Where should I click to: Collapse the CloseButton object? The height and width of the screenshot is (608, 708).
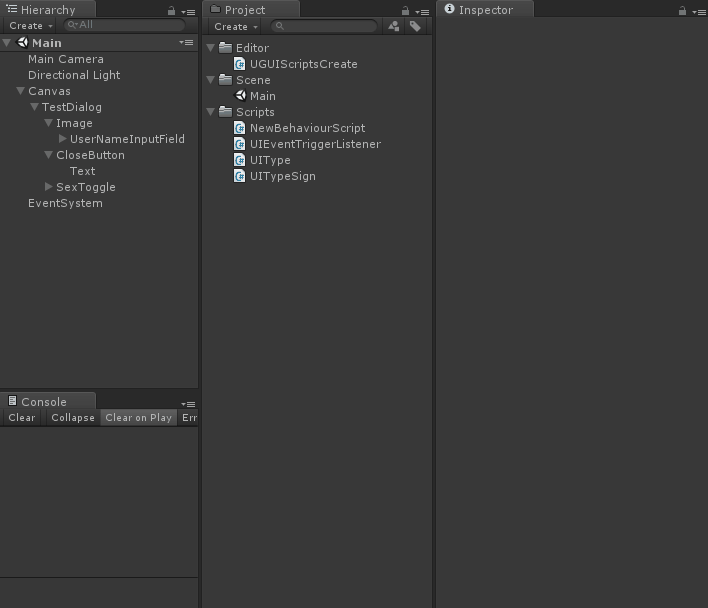(49, 155)
